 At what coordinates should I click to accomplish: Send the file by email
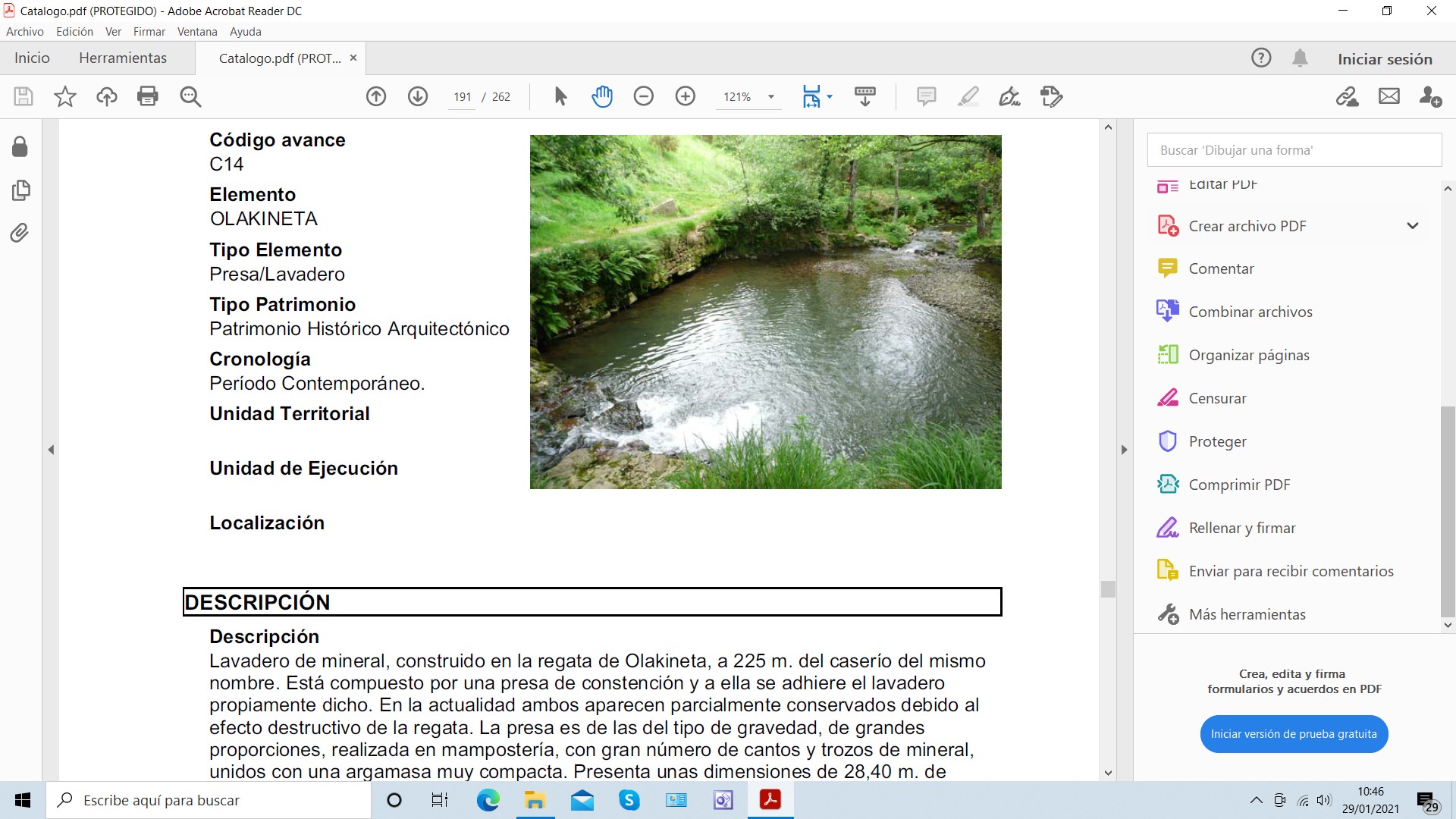[x=1389, y=96]
